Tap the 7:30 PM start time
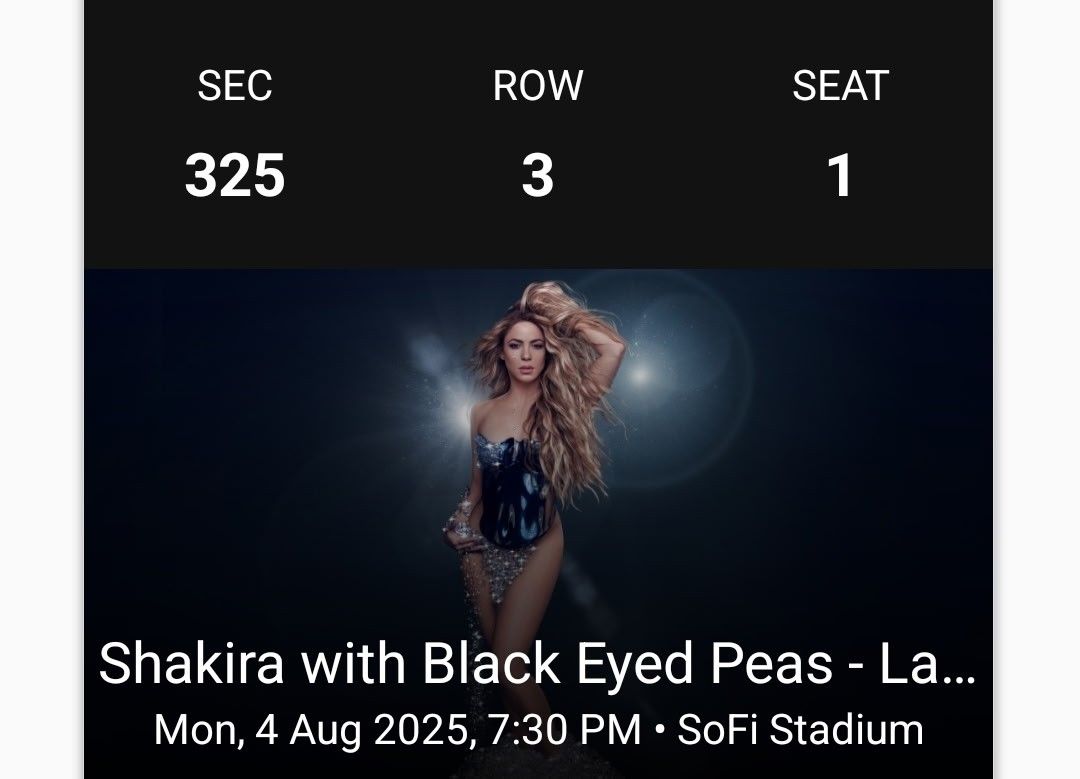Image resolution: width=1080 pixels, height=779 pixels. [x=562, y=729]
